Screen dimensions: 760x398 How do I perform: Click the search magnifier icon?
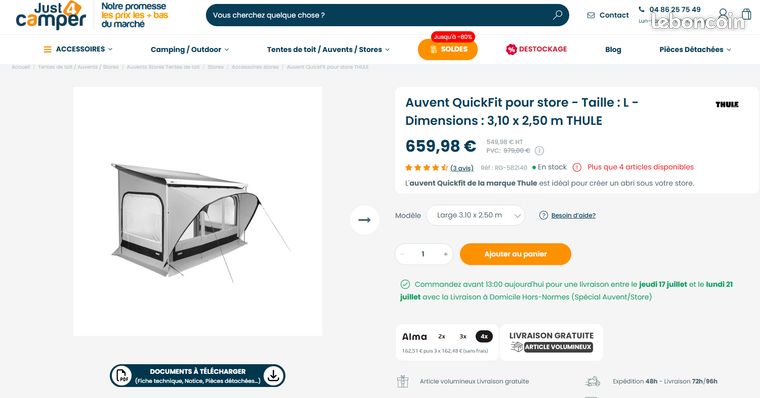tap(557, 15)
